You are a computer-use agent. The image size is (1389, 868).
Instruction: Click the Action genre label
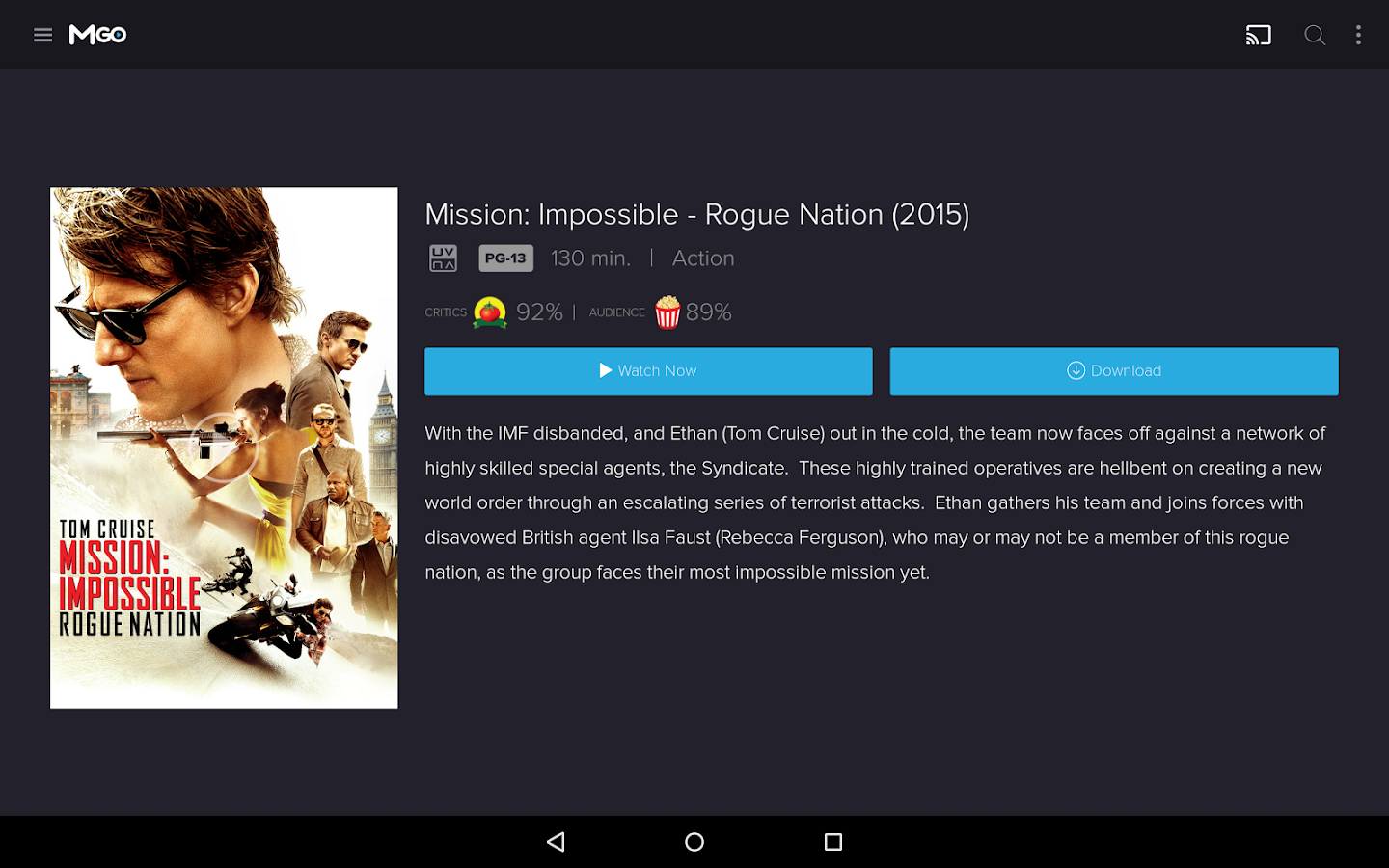click(703, 258)
